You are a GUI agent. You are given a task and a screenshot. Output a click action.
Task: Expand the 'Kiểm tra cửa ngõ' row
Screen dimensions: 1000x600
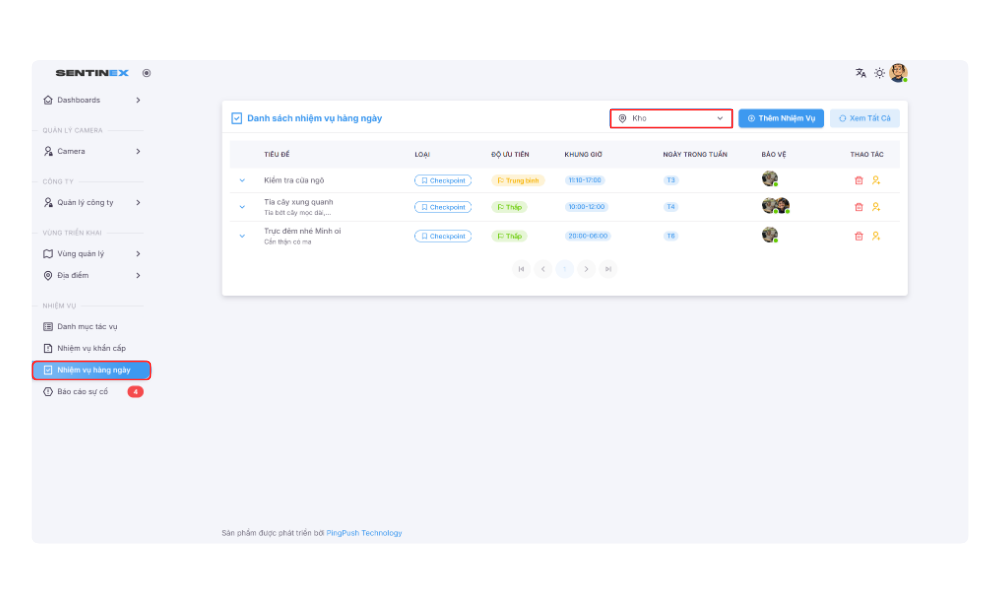(x=242, y=180)
